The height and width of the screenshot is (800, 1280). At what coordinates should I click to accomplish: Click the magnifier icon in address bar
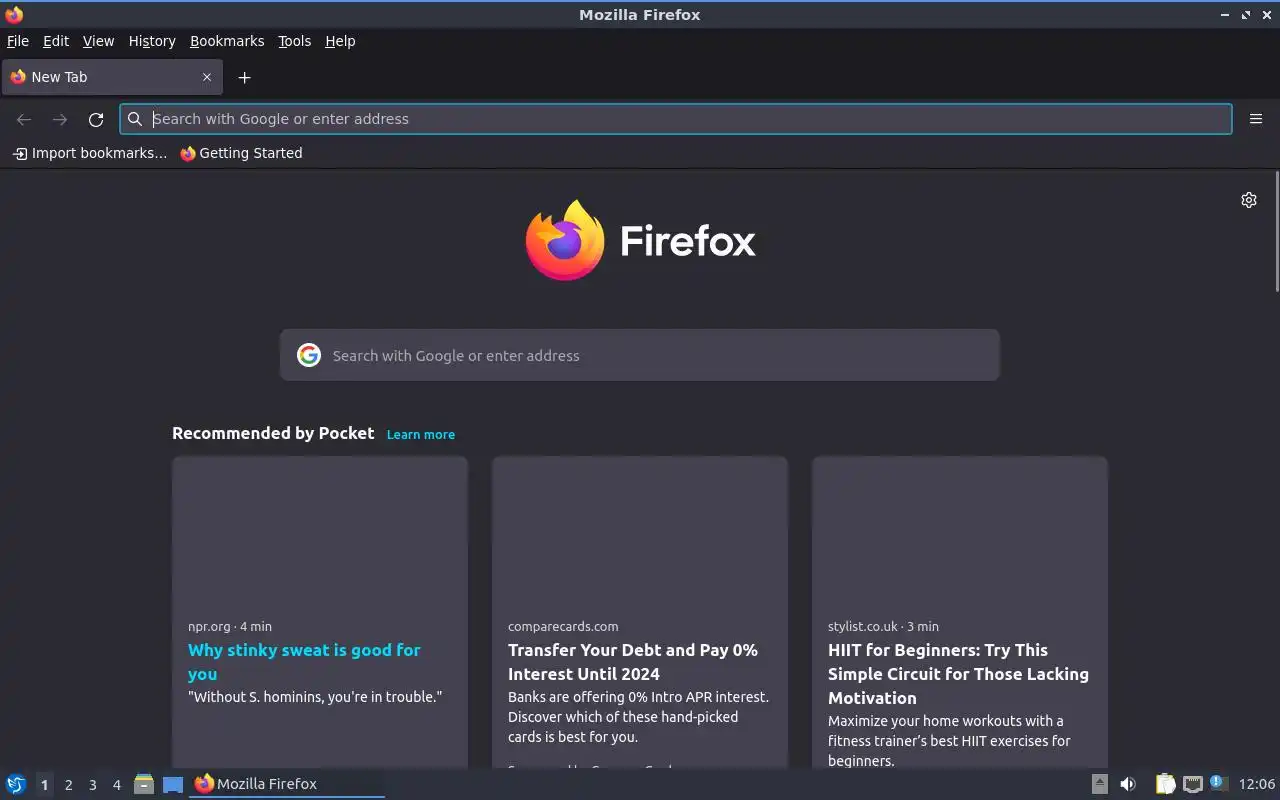(135, 119)
